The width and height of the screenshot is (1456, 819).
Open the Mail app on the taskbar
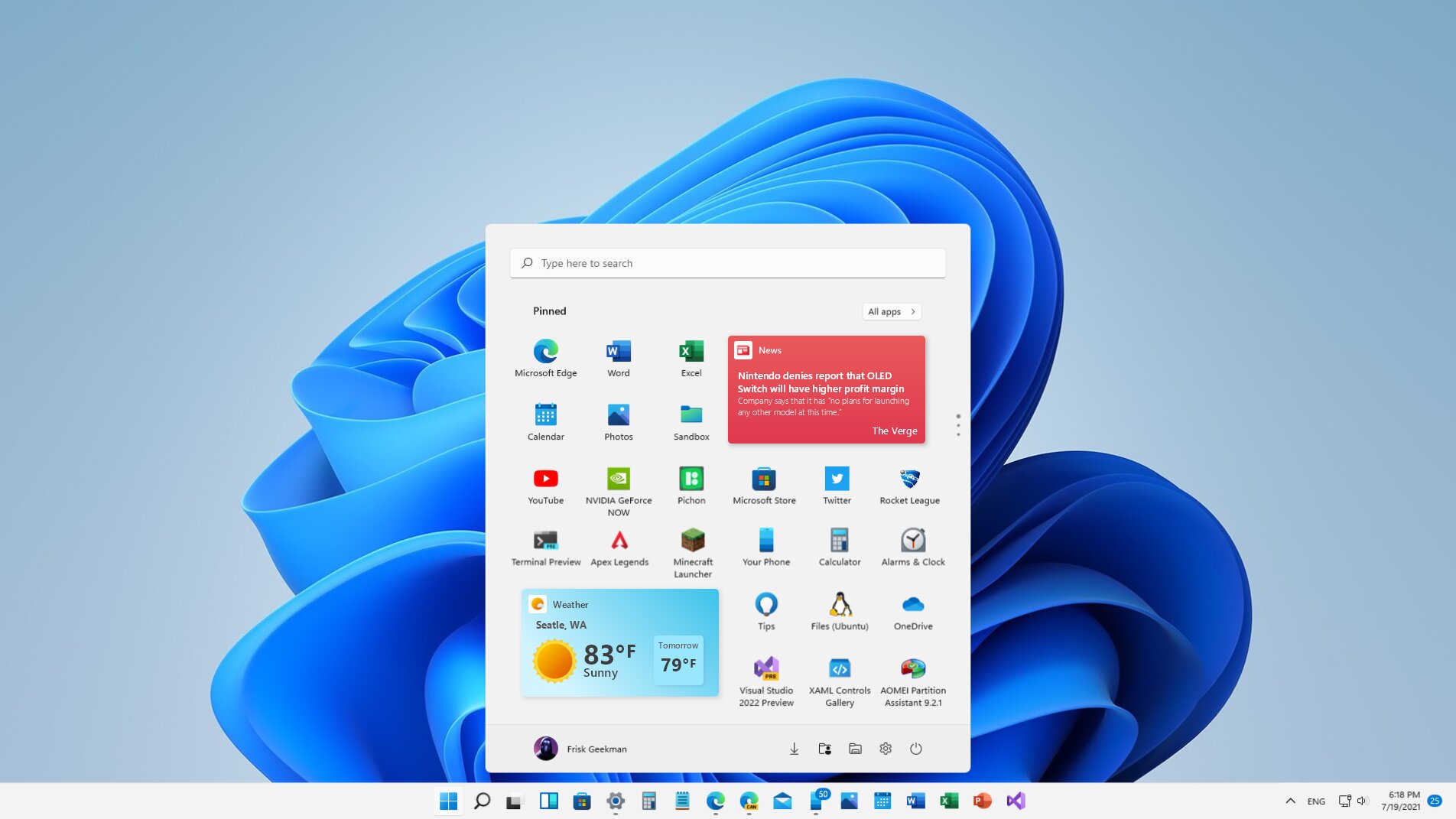point(782,801)
